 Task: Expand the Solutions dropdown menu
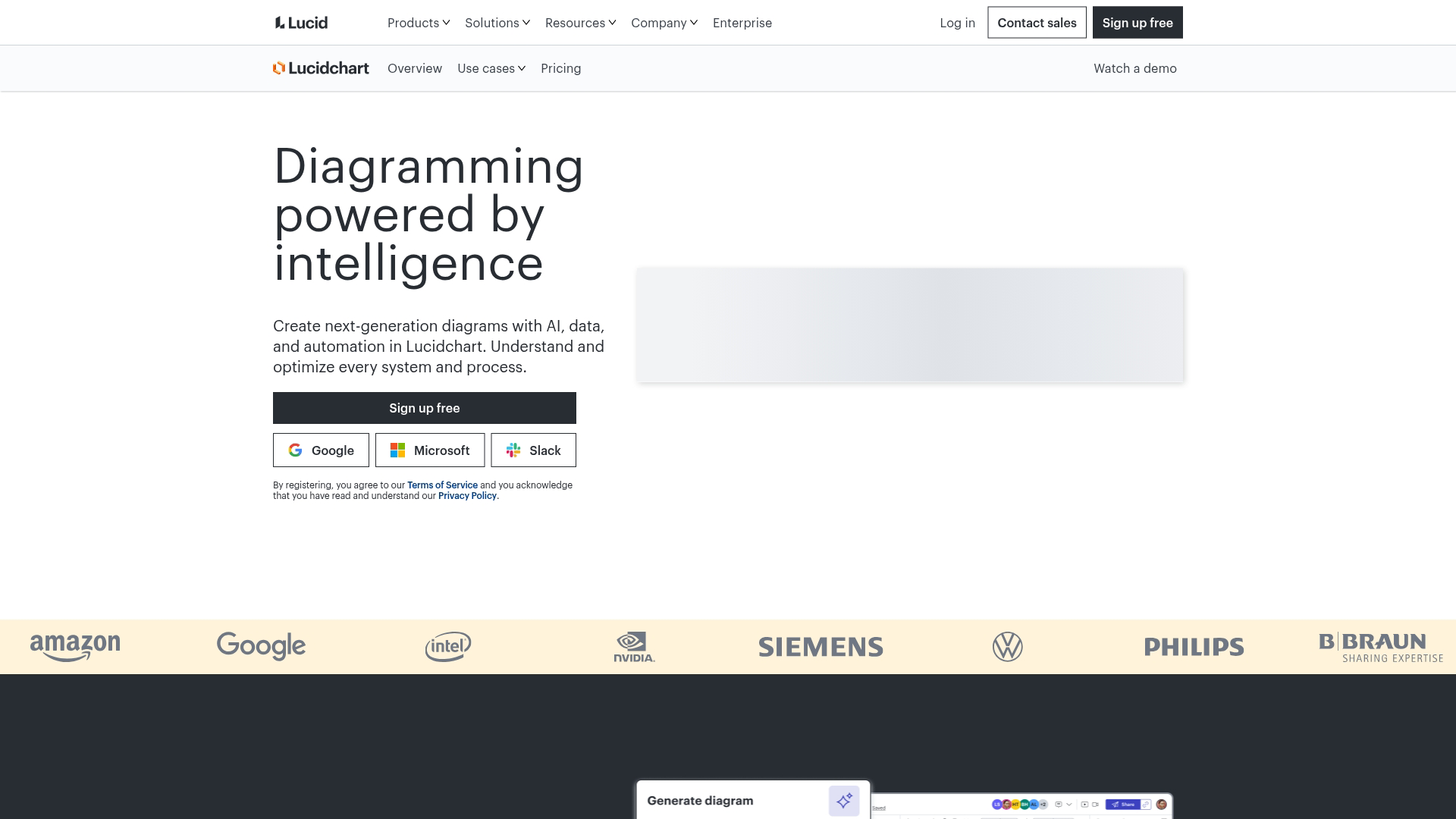[497, 23]
